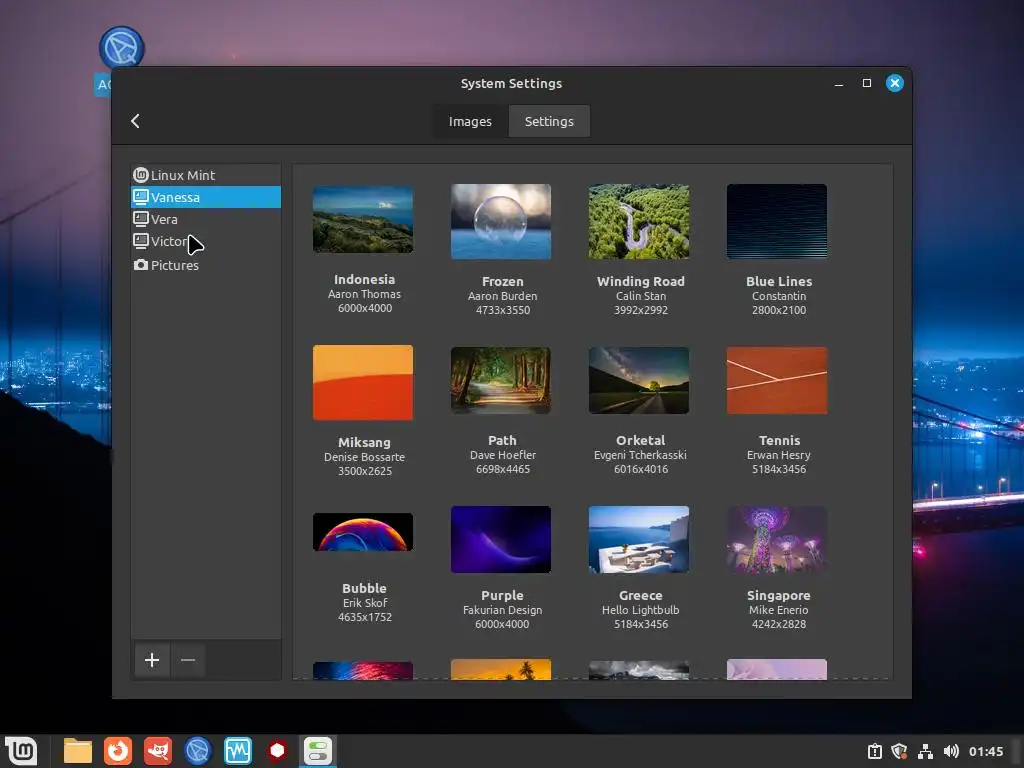The image size is (1024, 768).
Task: Click the Linux Mint logo icon in sidebar
Action: click(140, 175)
